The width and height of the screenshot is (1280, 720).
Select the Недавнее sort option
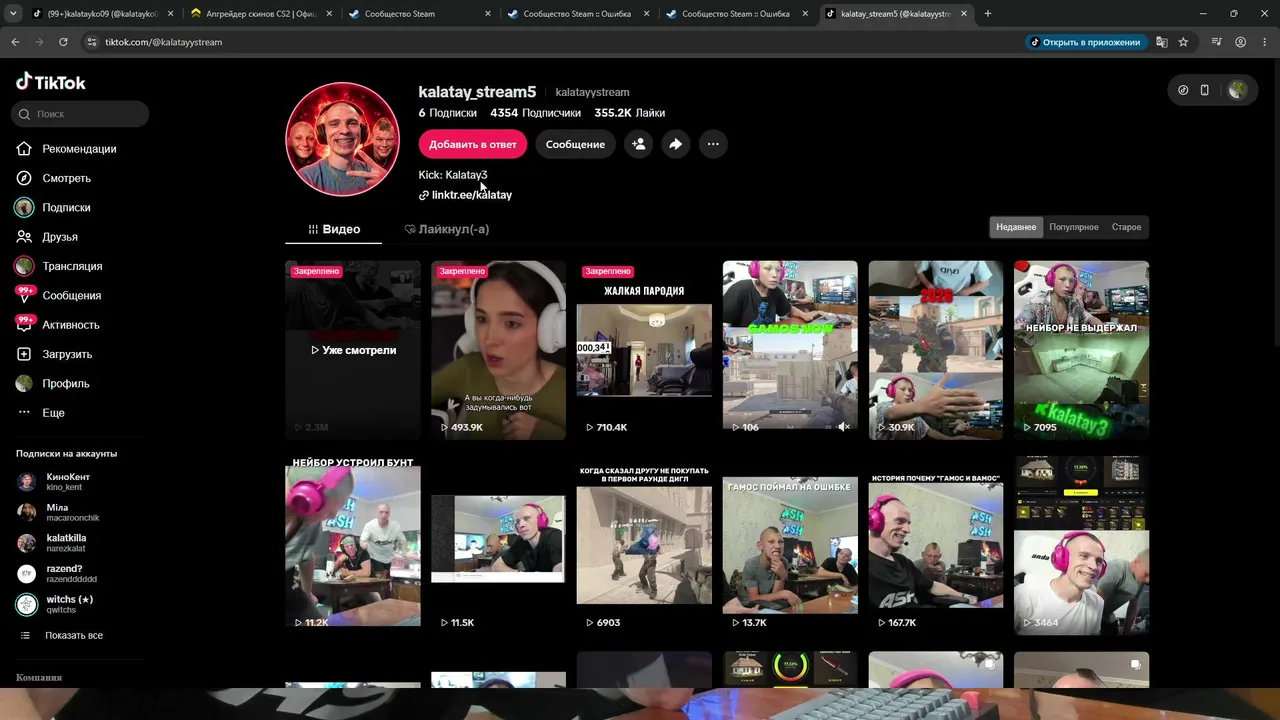(1016, 227)
